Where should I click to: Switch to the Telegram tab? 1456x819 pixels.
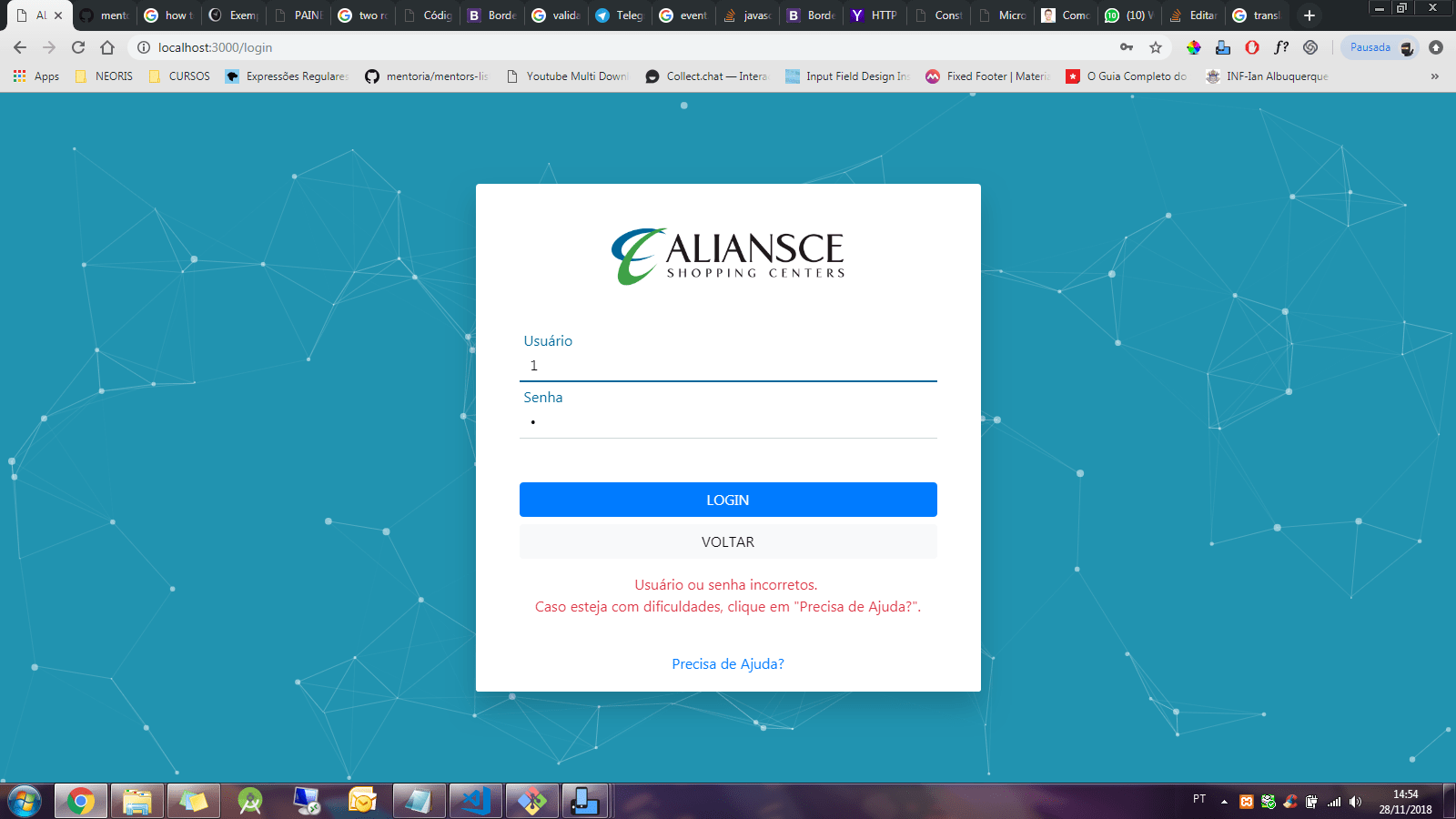619,15
